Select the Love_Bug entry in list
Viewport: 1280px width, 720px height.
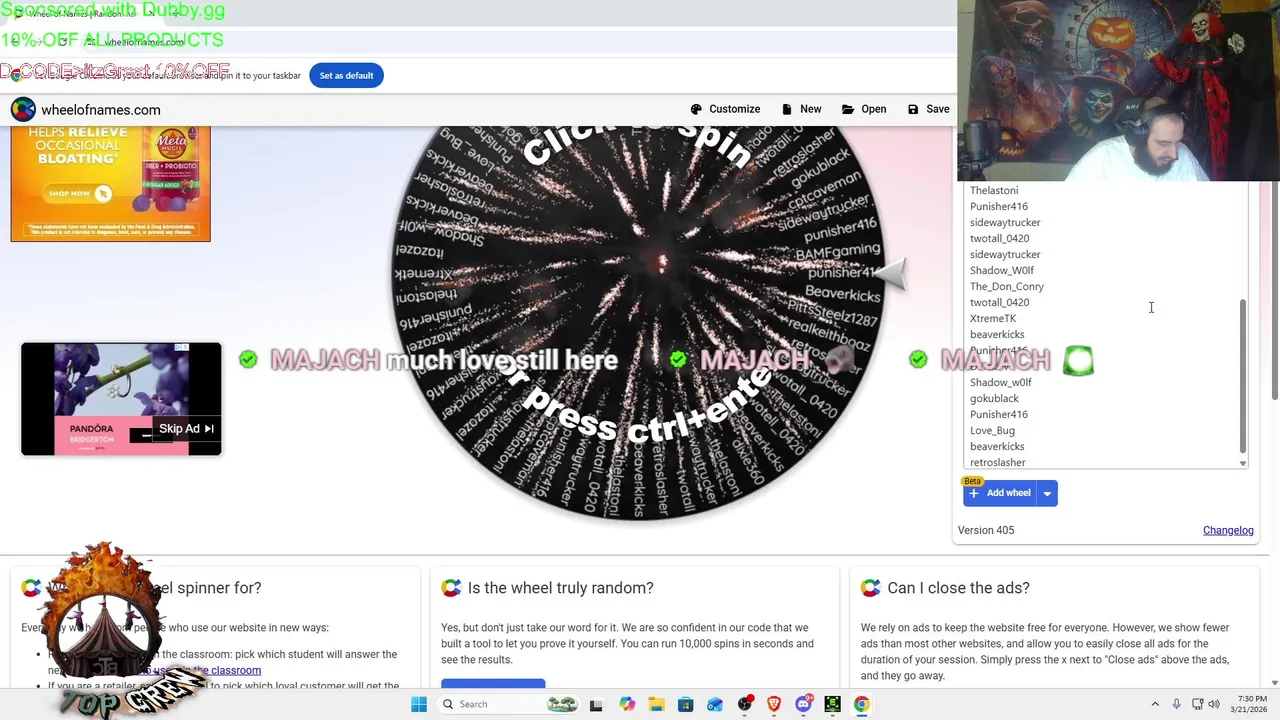coord(992,430)
